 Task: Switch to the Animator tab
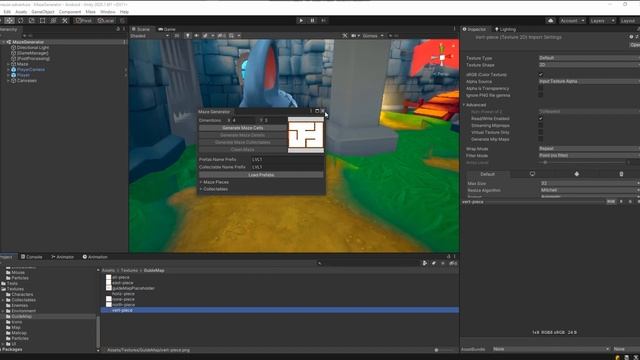point(62,257)
